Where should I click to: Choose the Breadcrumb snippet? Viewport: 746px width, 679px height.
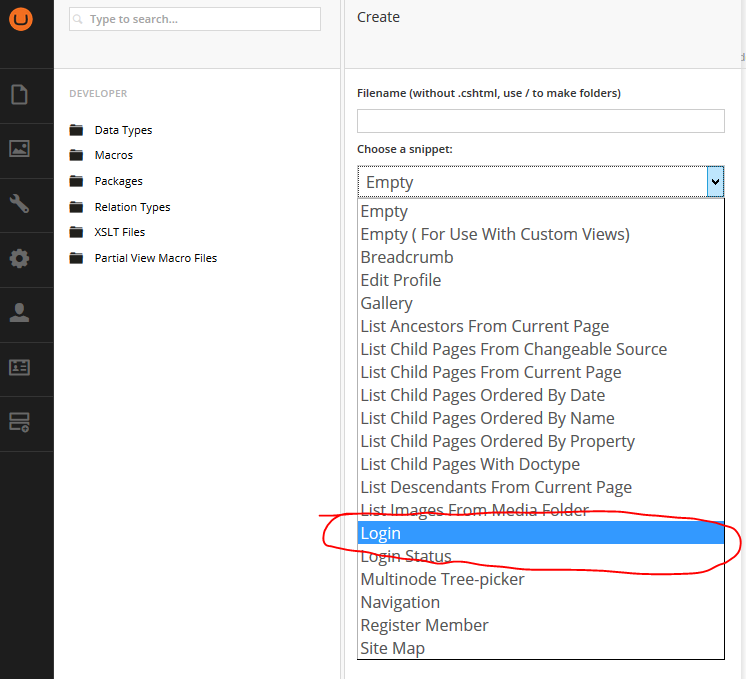pyautogui.click(x=541, y=257)
